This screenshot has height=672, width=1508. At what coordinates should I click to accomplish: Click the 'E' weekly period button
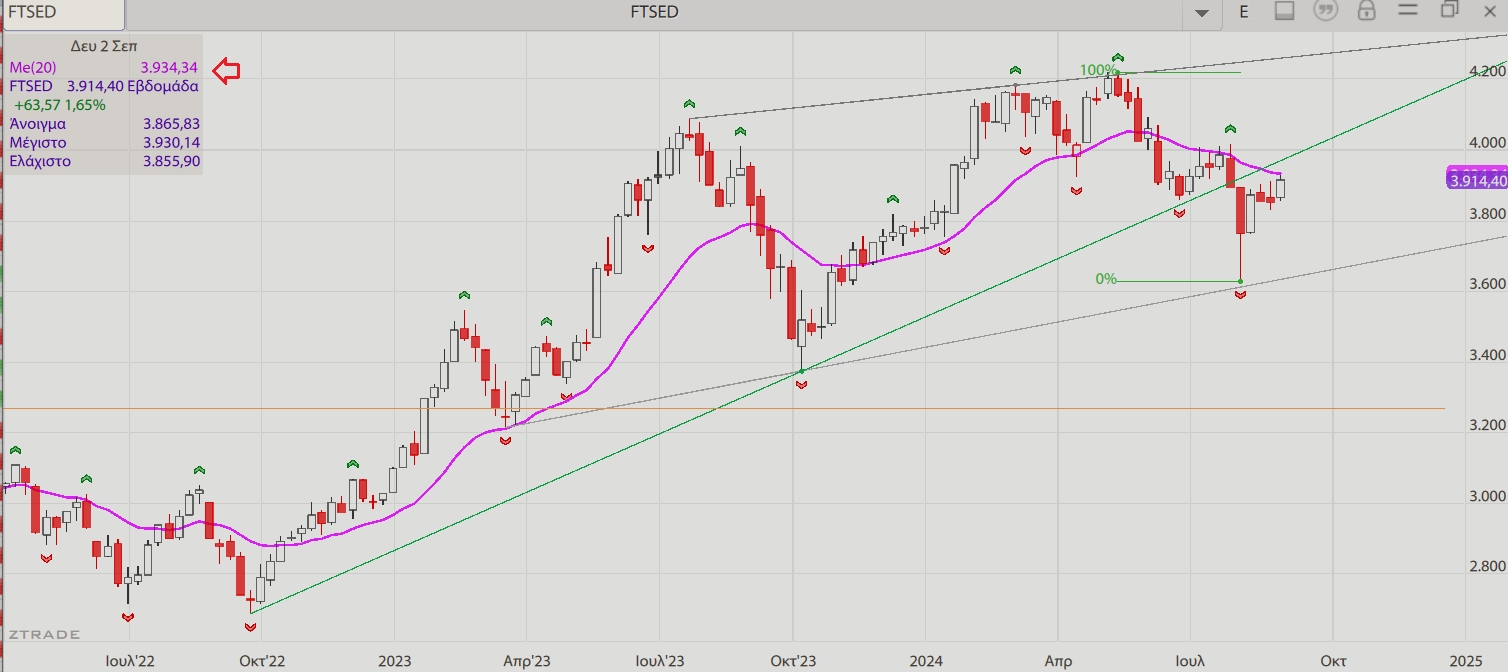[1244, 11]
